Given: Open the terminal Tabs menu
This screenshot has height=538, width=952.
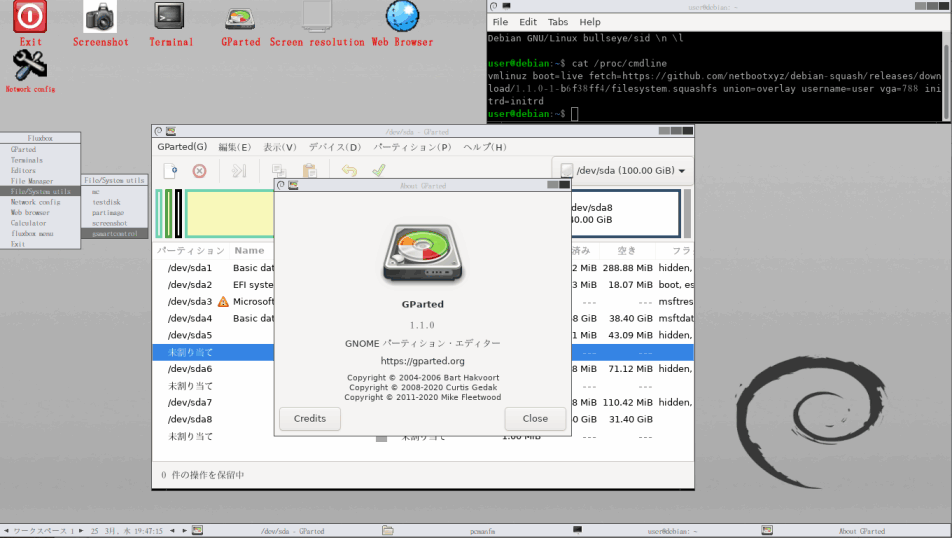Looking at the screenshot, I should (x=557, y=22).
